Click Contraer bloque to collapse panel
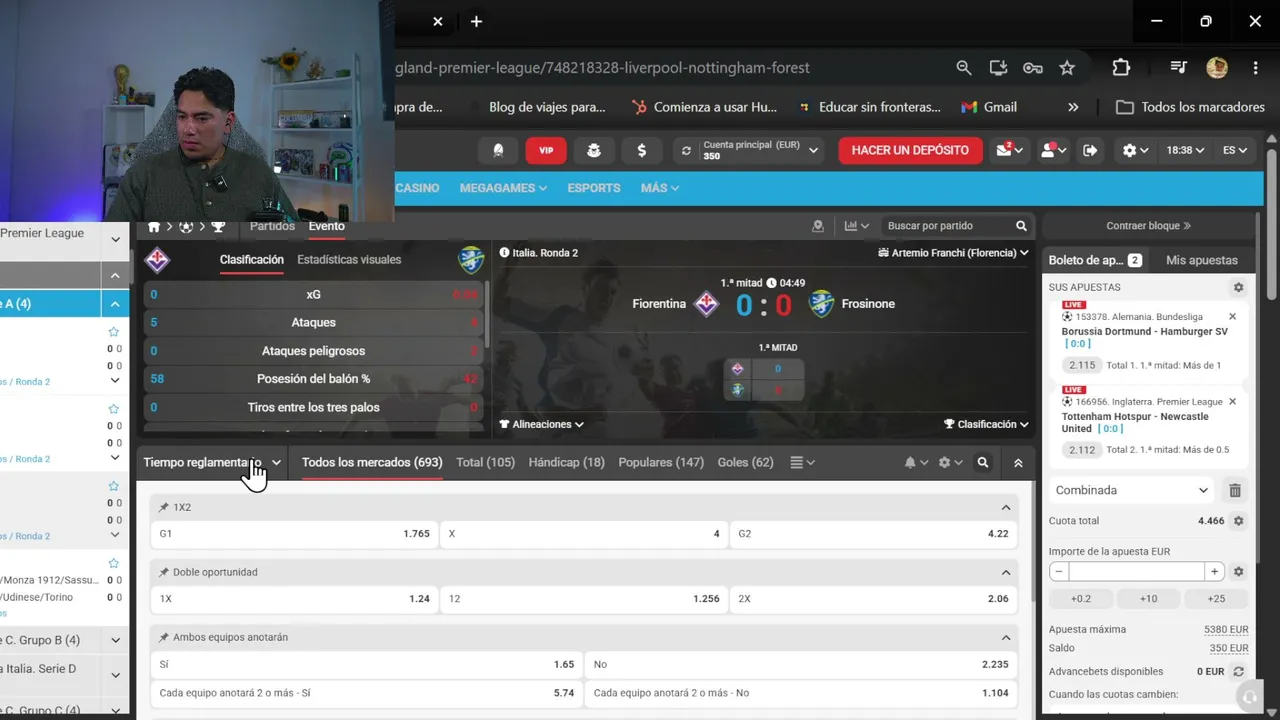 pyautogui.click(x=1148, y=226)
